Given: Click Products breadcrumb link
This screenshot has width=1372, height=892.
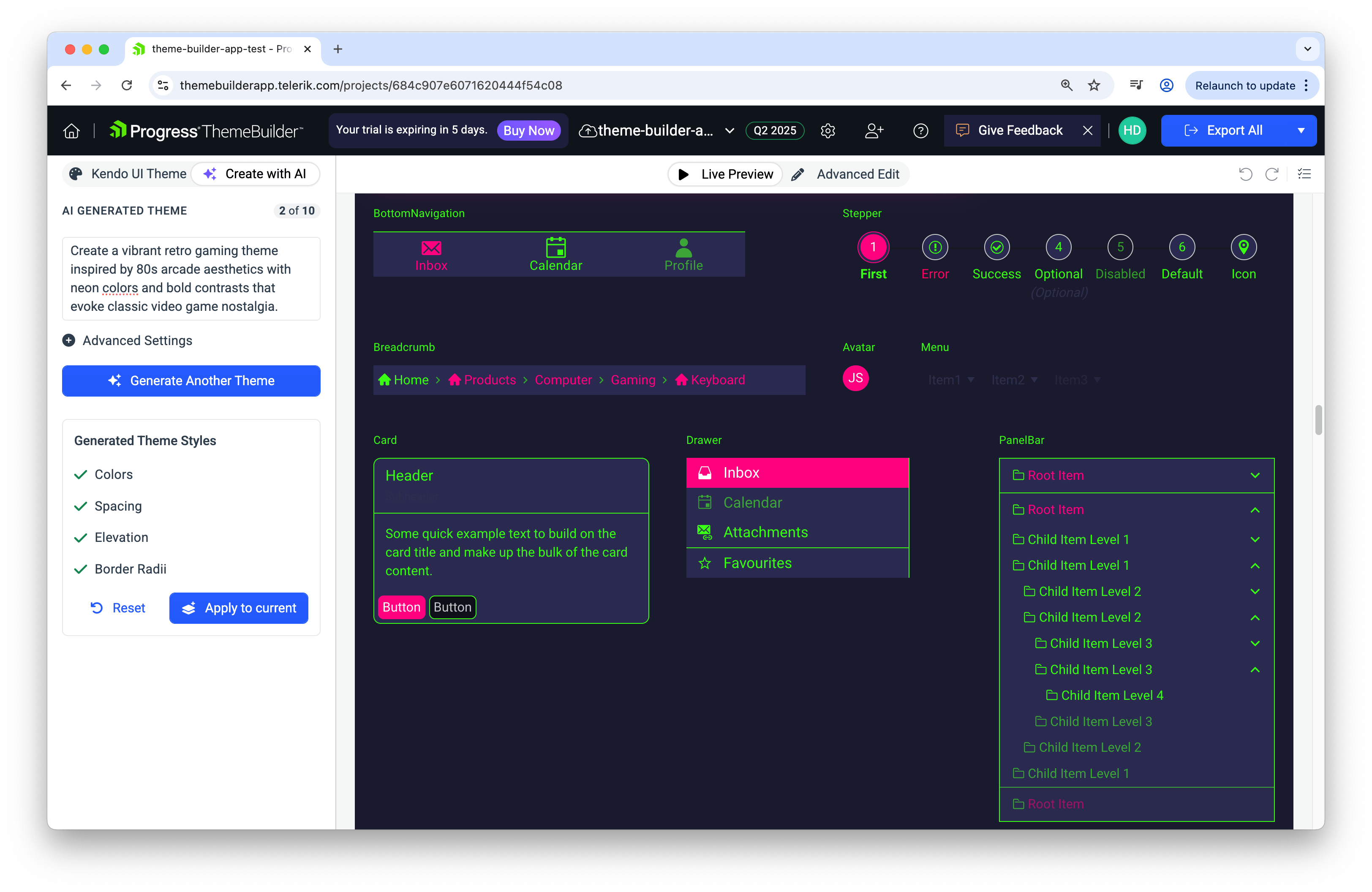Looking at the screenshot, I should click(x=482, y=380).
